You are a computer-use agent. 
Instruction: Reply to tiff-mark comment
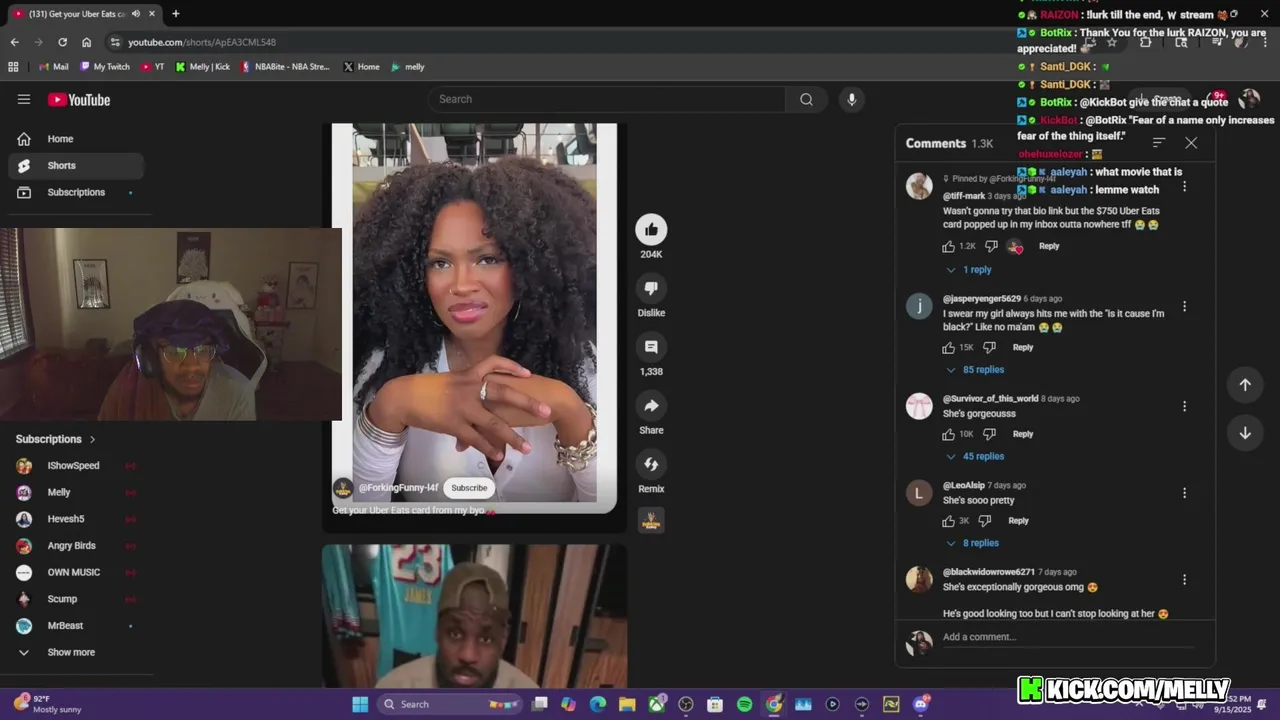click(1049, 246)
